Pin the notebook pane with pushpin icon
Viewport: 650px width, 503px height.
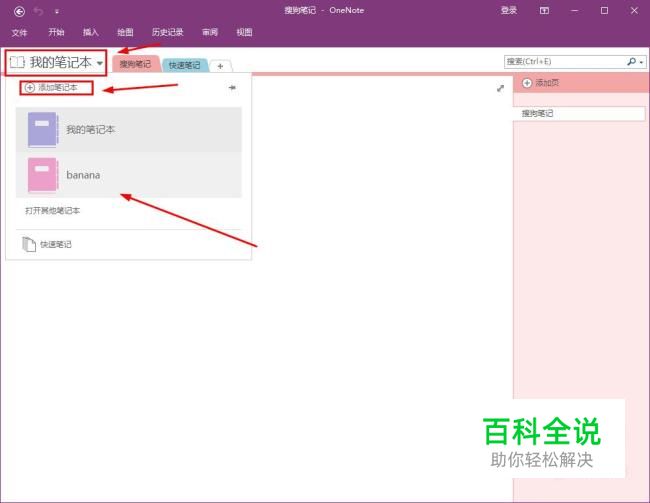click(232, 87)
